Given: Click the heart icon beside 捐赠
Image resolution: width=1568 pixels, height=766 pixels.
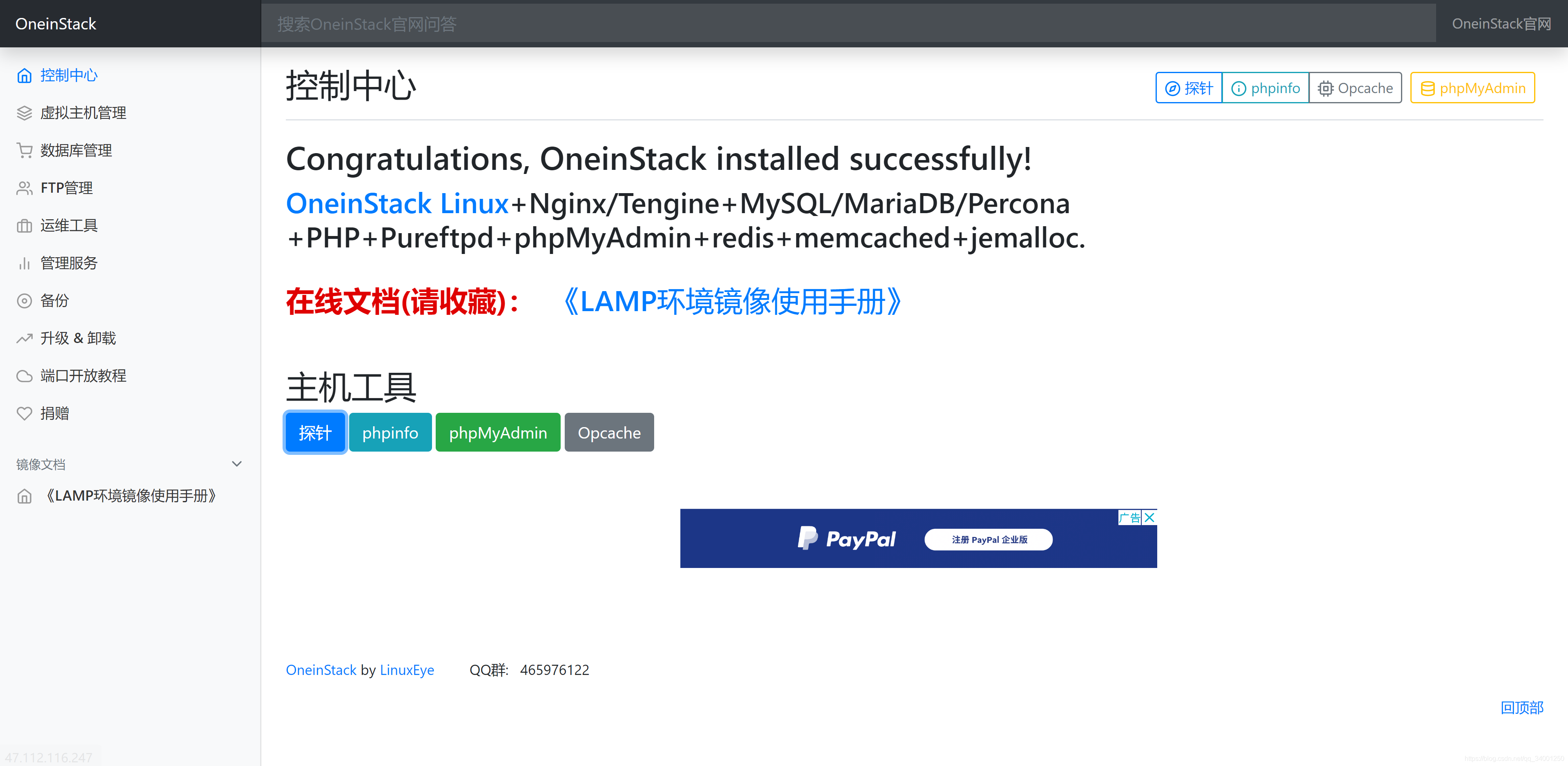Looking at the screenshot, I should tap(24, 414).
